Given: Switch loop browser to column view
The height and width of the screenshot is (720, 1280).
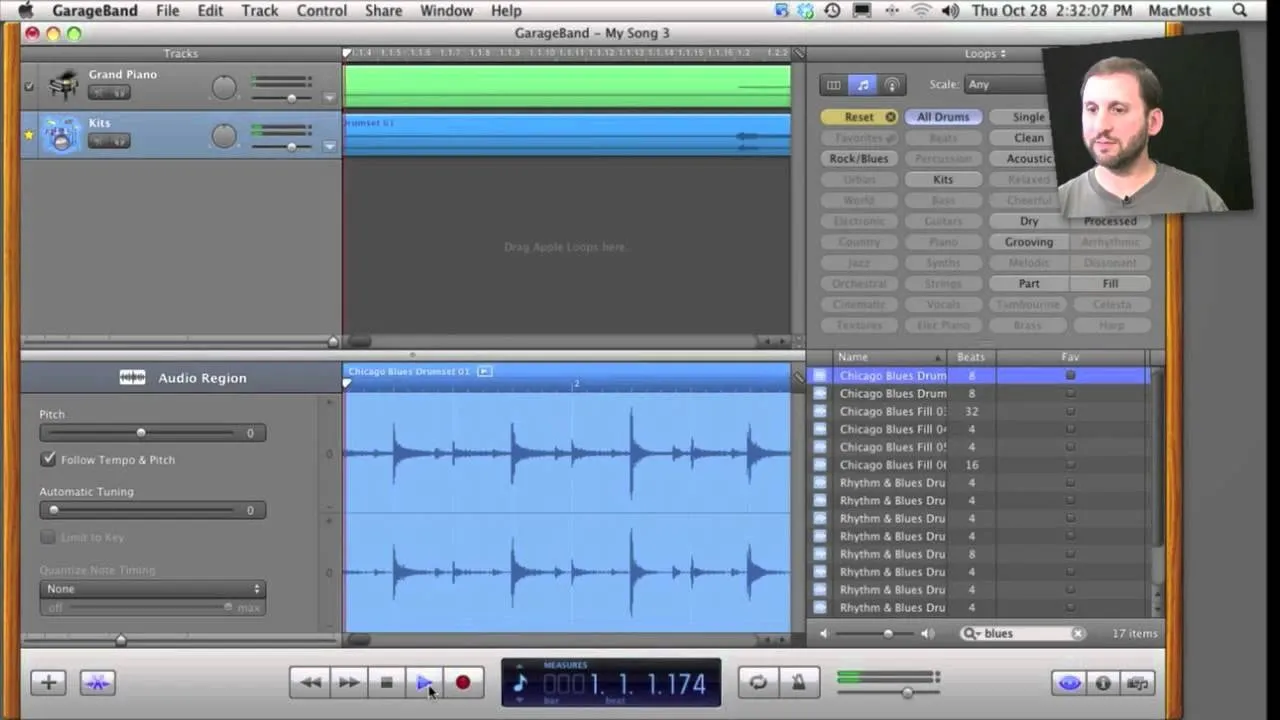Looking at the screenshot, I should pos(835,85).
